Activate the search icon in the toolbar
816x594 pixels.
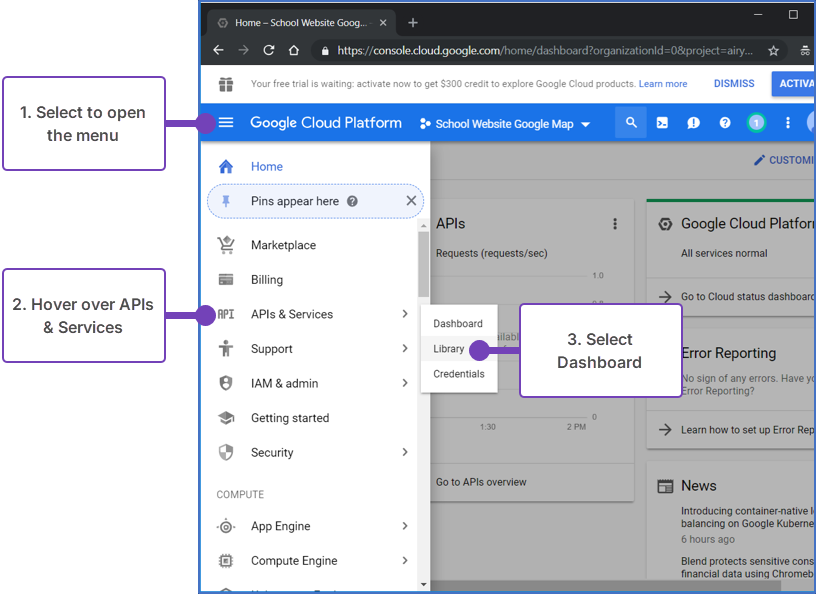[x=631, y=122]
